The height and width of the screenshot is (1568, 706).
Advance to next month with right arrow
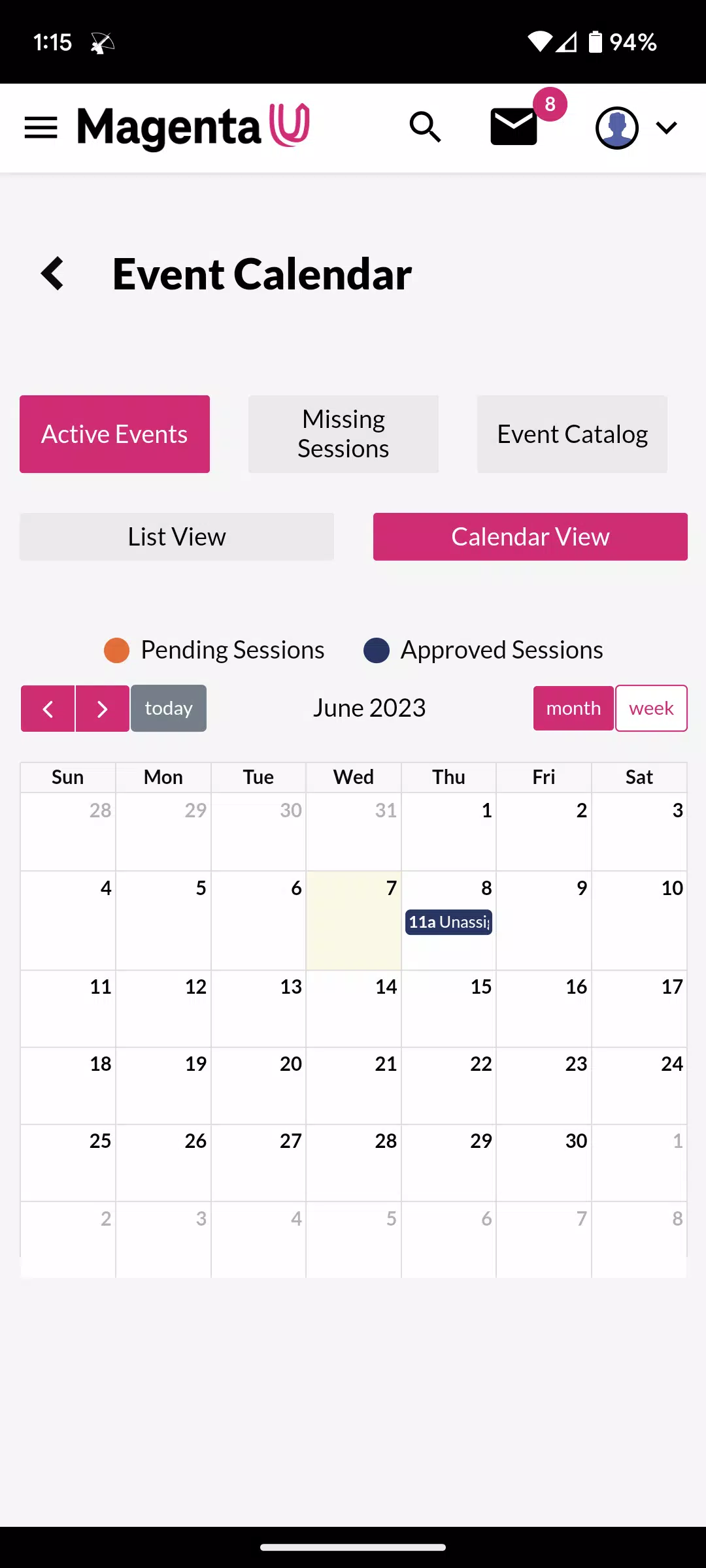click(x=103, y=709)
